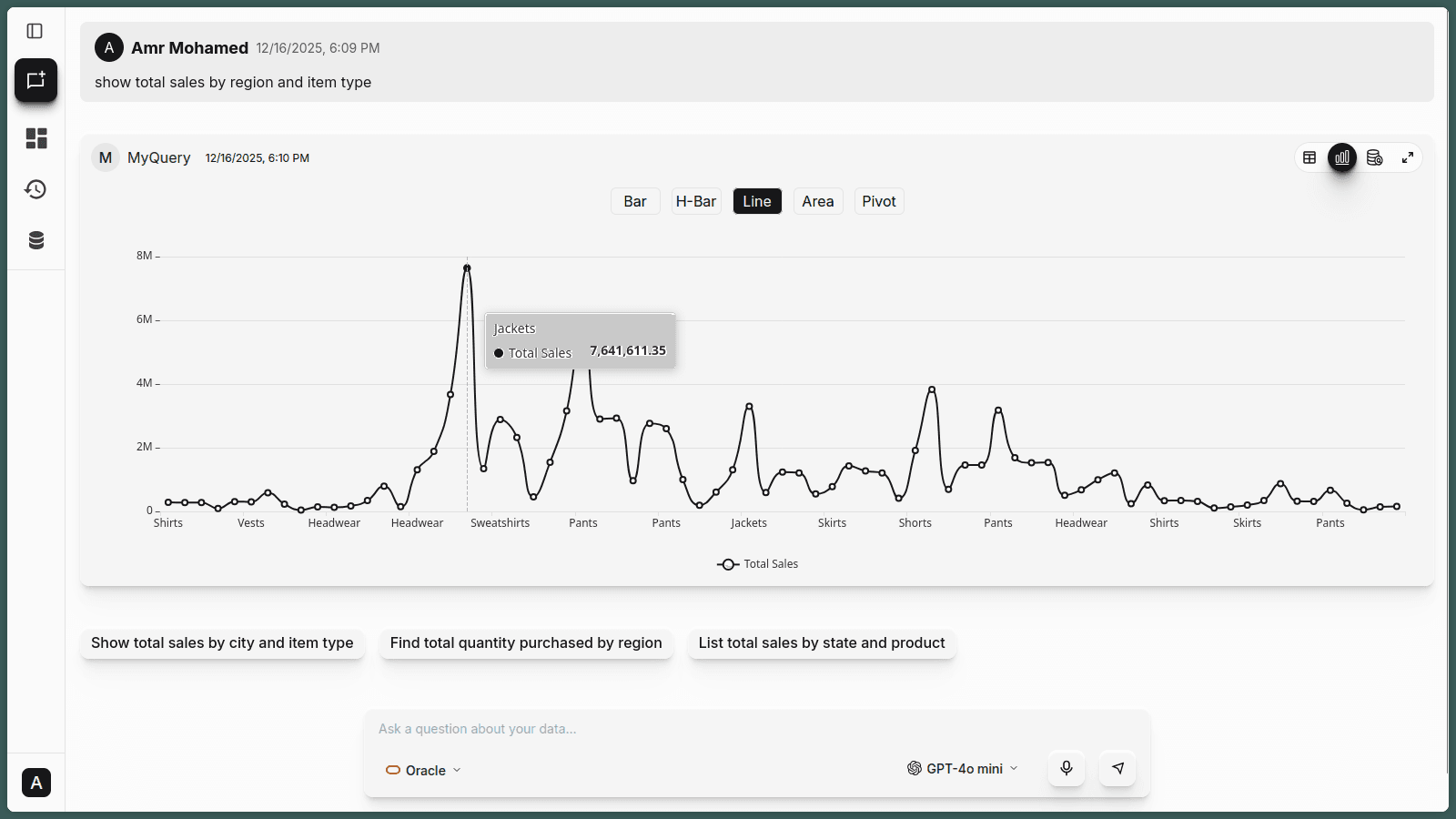Switch chart rendering to Area mode
The width and height of the screenshot is (1456, 819).
pos(817,201)
